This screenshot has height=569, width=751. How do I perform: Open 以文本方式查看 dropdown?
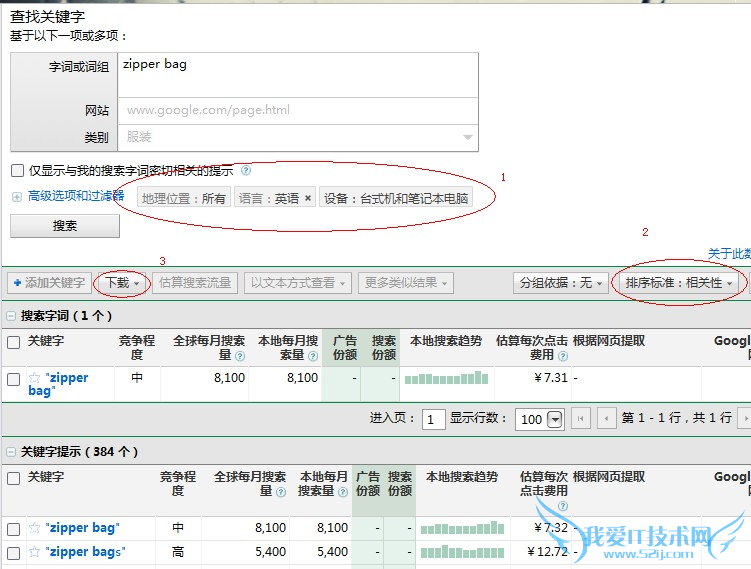[x=298, y=283]
